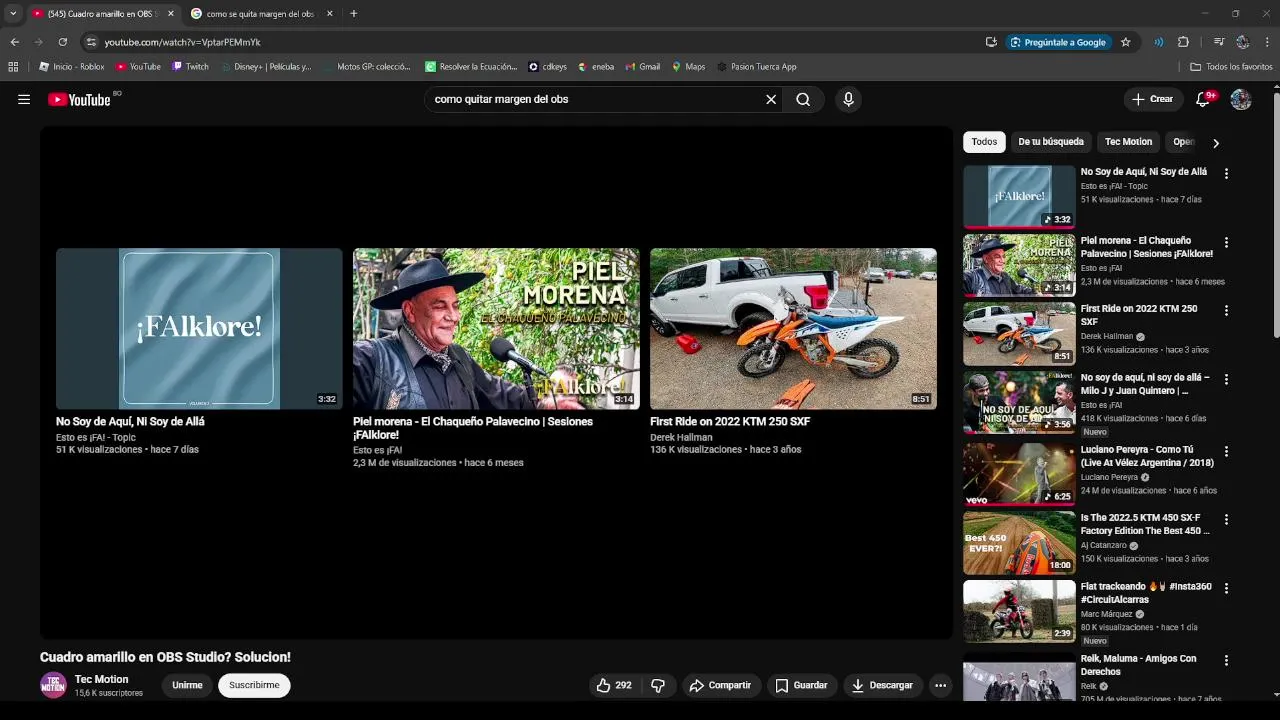
Task: Open sidebar thumbnail Best 450 EVER video
Action: pos(1019,543)
